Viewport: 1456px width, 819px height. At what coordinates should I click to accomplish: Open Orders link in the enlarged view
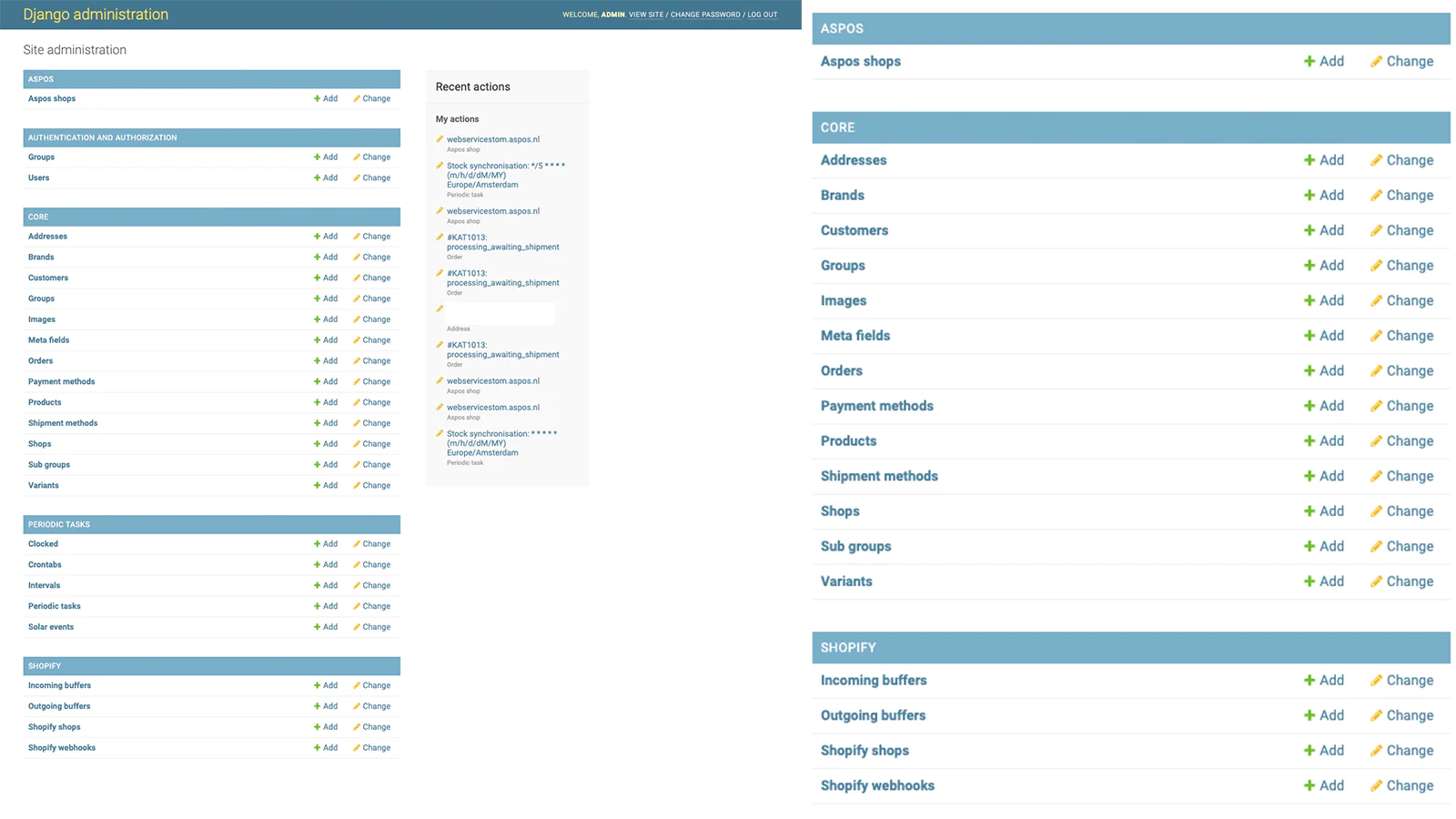click(x=841, y=371)
